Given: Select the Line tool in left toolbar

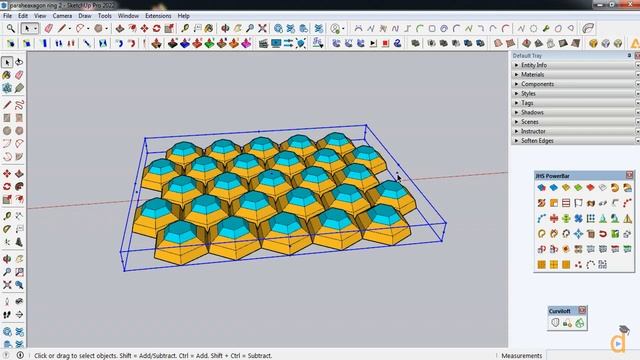Looking at the screenshot, I should coord(7,105).
